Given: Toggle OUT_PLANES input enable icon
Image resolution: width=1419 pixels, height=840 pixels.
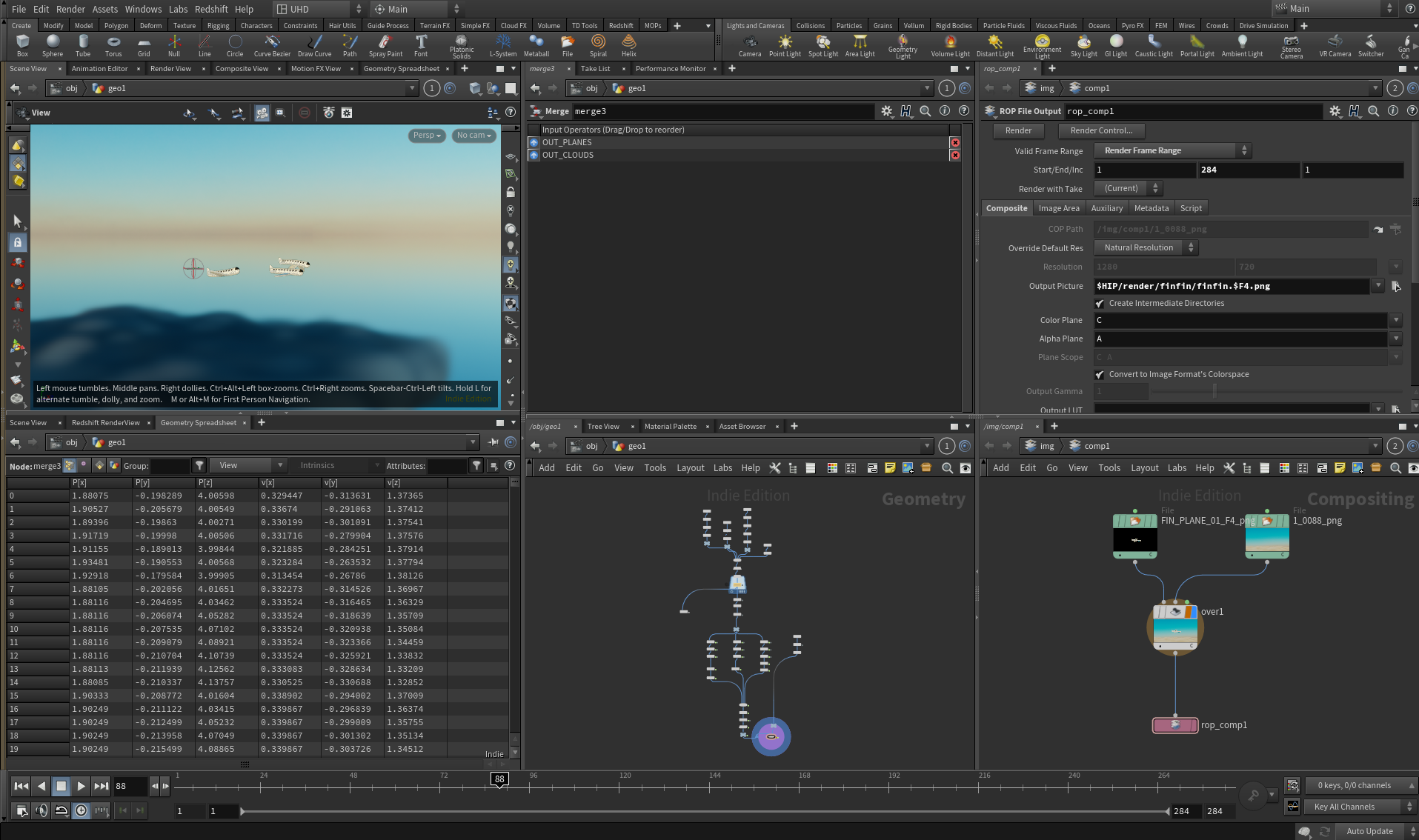Looking at the screenshot, I should pos(534,142).
